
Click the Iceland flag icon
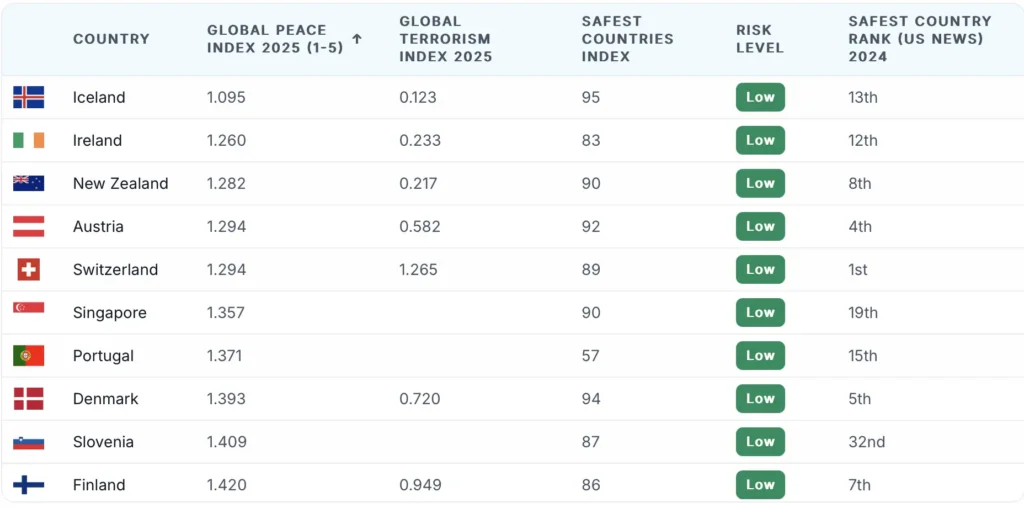point(28,97)
